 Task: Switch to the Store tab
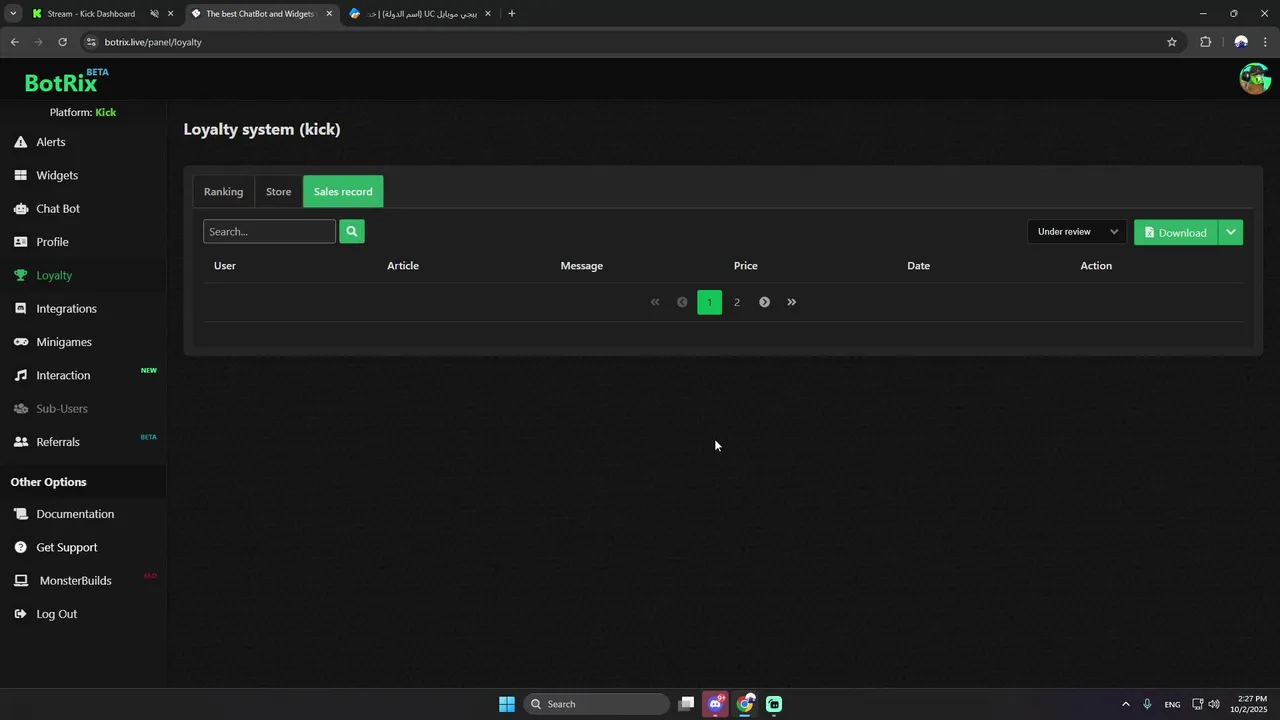tap(278, 192)
